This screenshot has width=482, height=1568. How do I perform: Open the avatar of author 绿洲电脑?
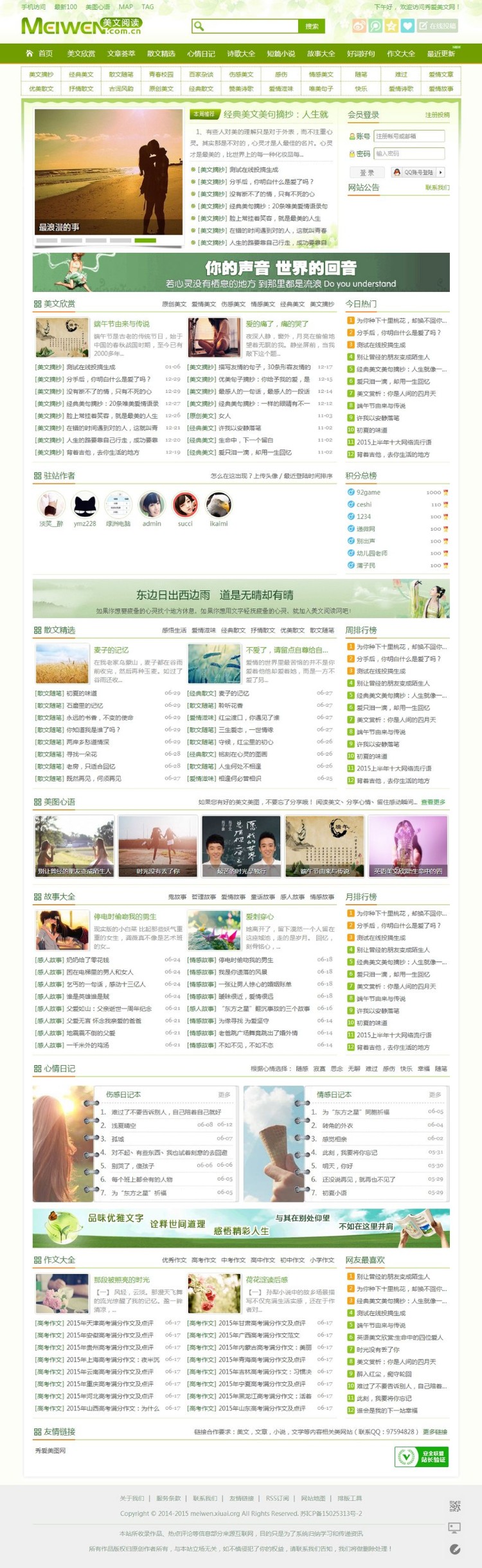[118, 504]
